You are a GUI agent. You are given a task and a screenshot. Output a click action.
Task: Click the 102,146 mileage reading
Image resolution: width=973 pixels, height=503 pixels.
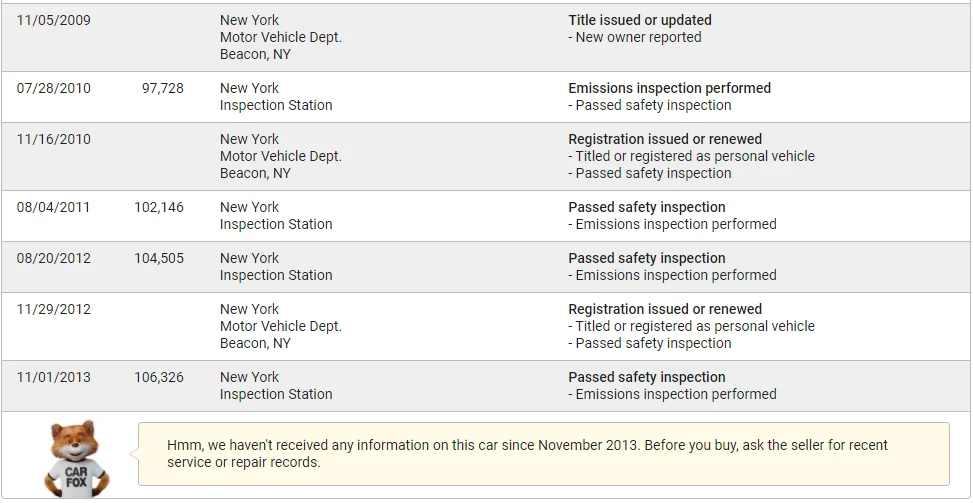159,207
